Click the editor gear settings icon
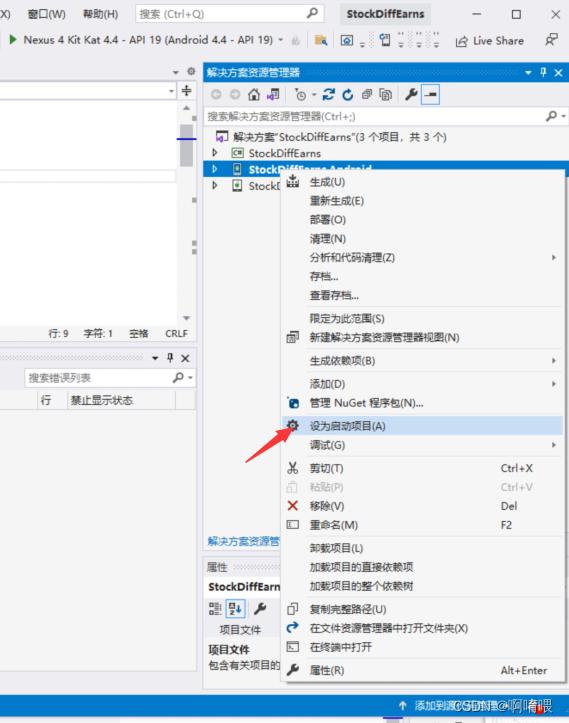This screenshot has width=569, height=723. point(191,71)
